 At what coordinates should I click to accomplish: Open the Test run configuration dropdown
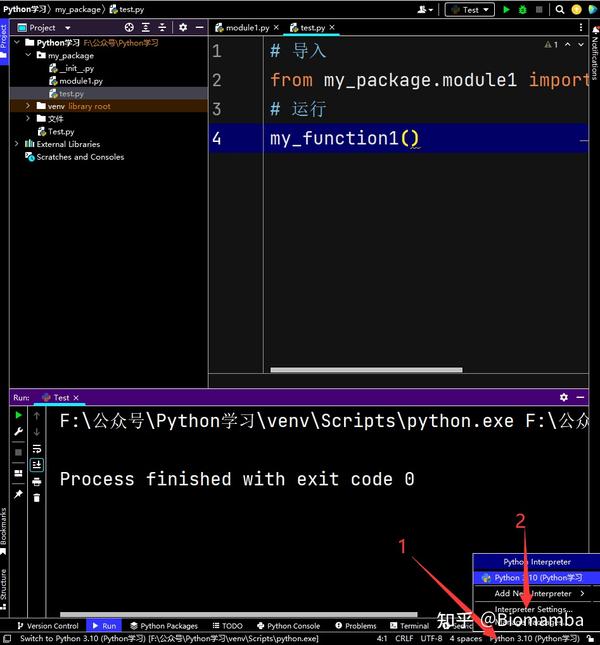[x=470, y=10]
